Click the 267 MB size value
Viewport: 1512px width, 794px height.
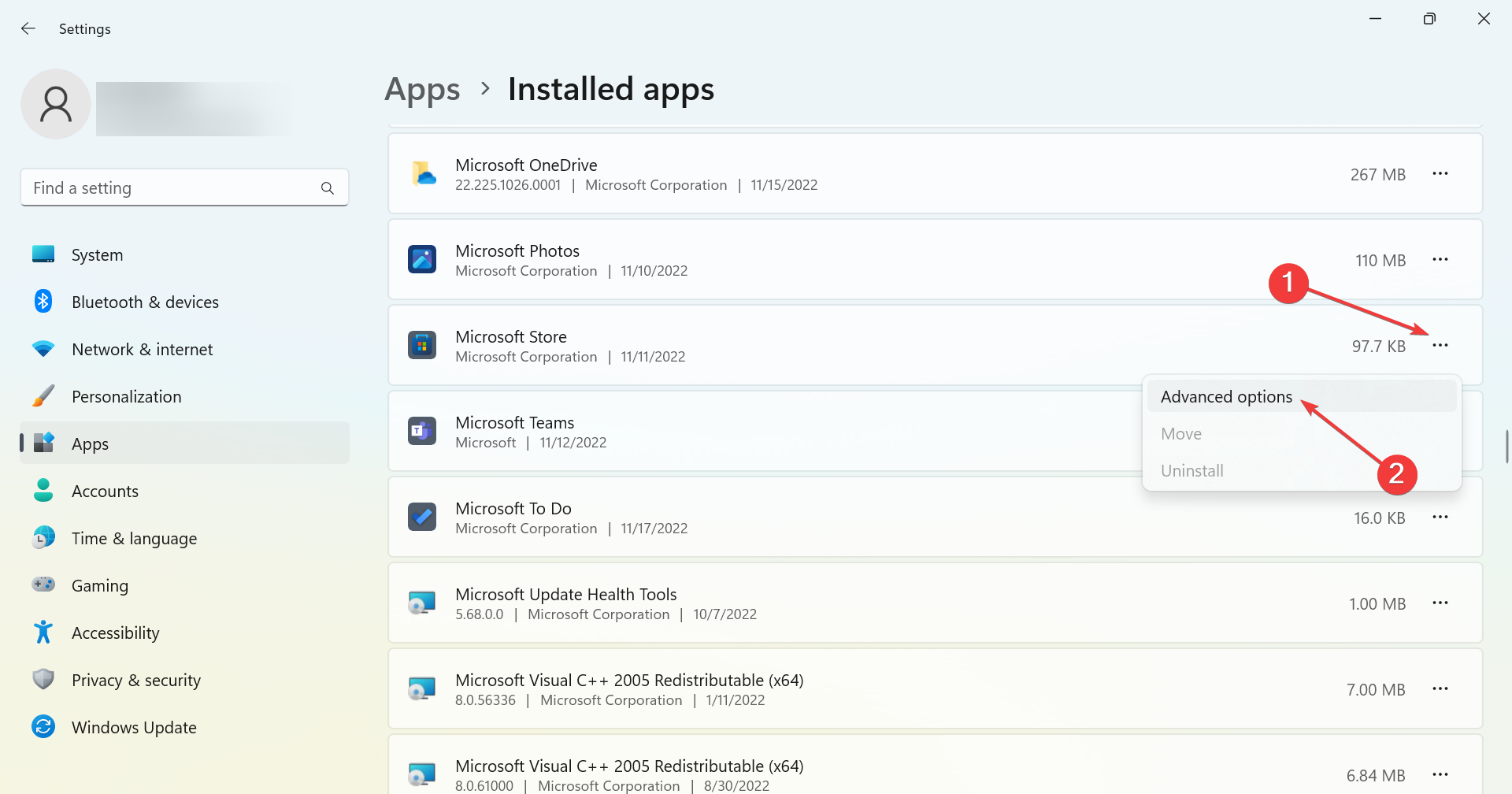point(1378,174)
